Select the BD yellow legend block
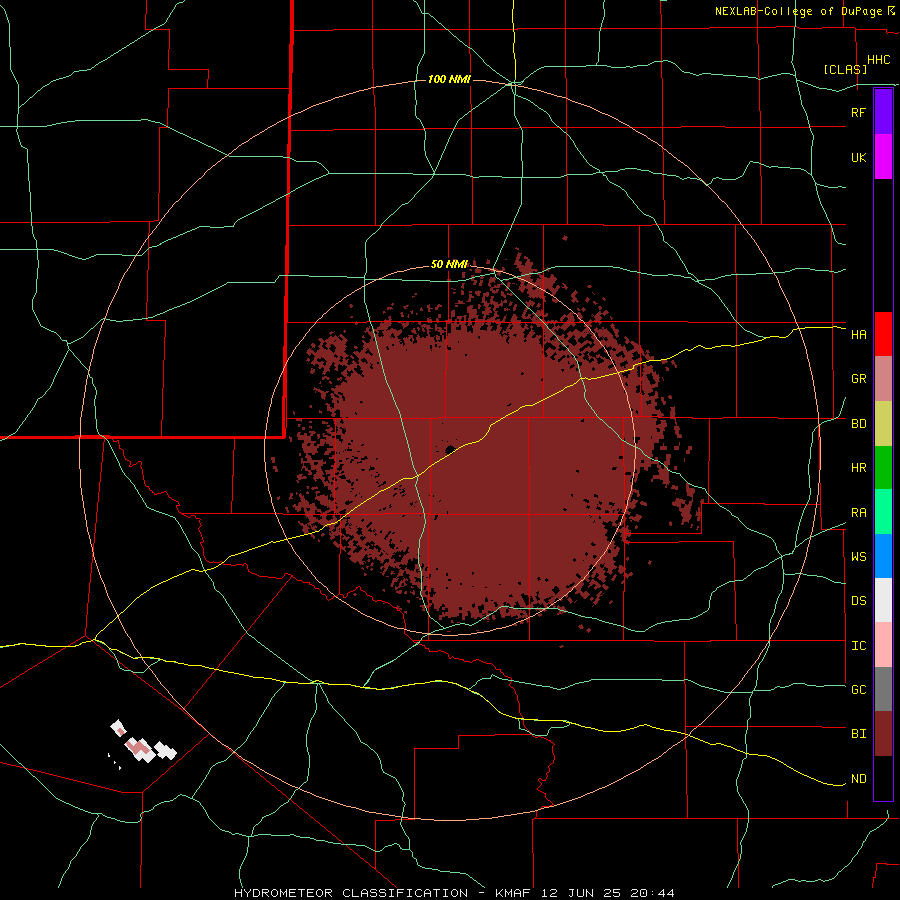 883,424
